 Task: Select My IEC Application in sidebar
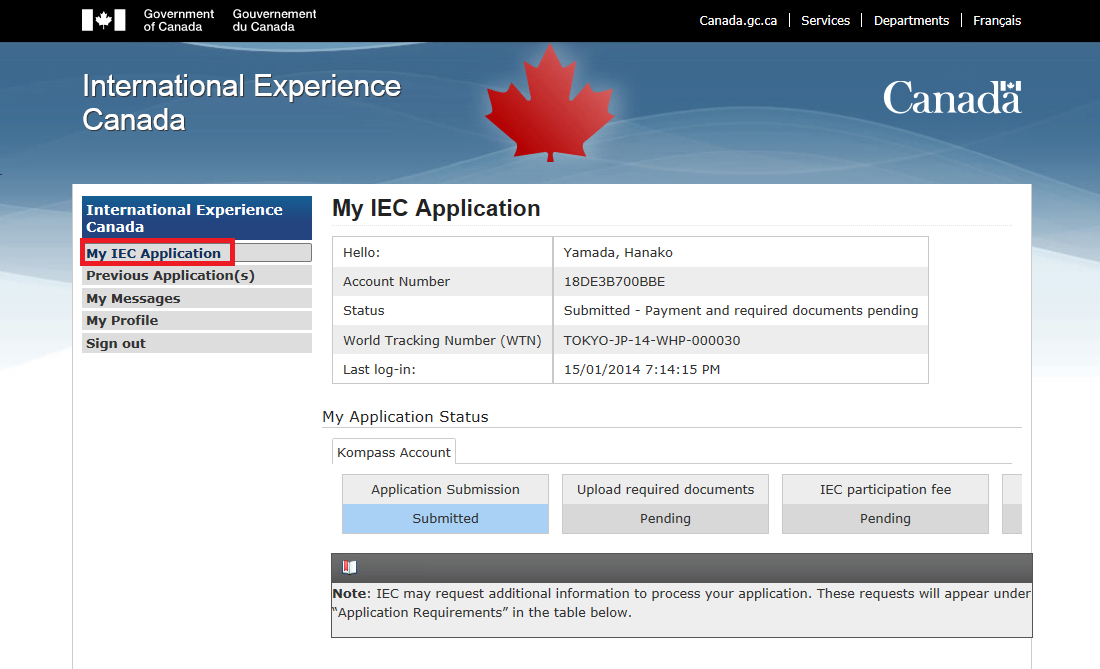[x=196, y=253]
